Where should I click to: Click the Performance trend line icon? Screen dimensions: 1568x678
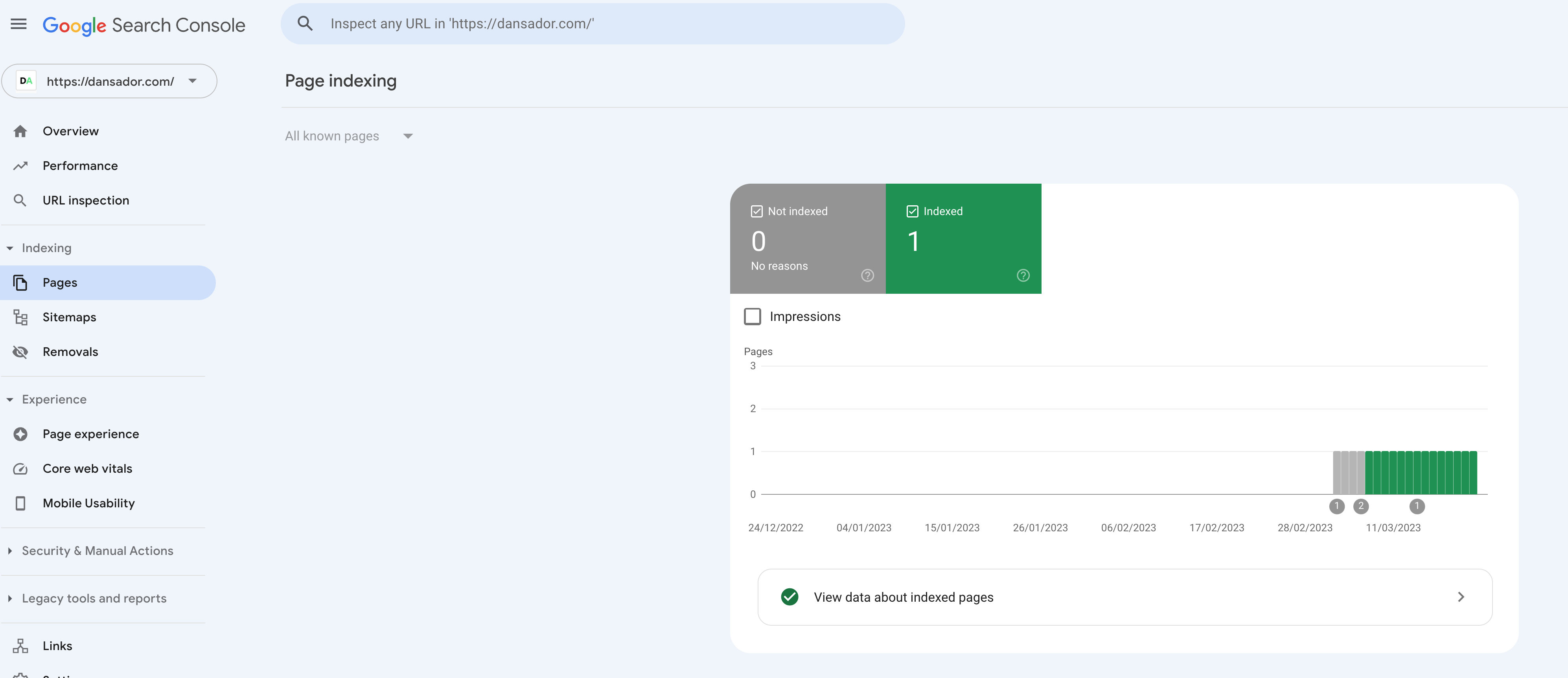coord(21,166)
